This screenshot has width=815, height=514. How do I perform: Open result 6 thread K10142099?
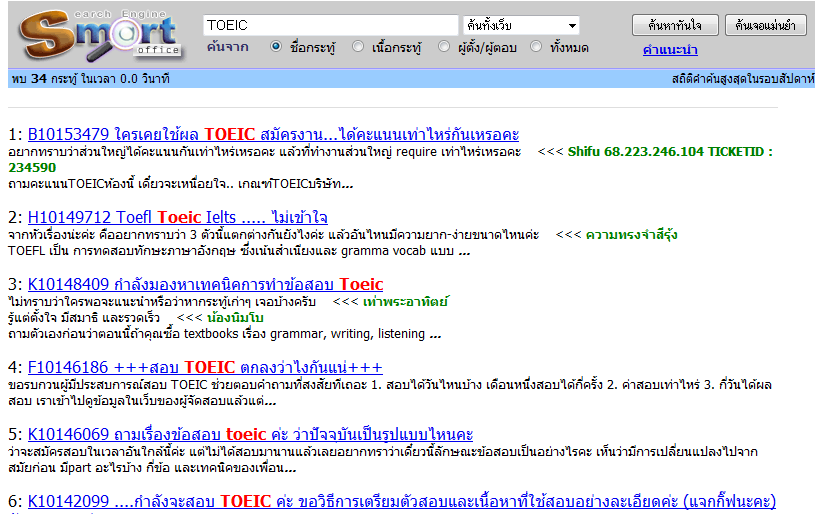[x=401, y=501]
